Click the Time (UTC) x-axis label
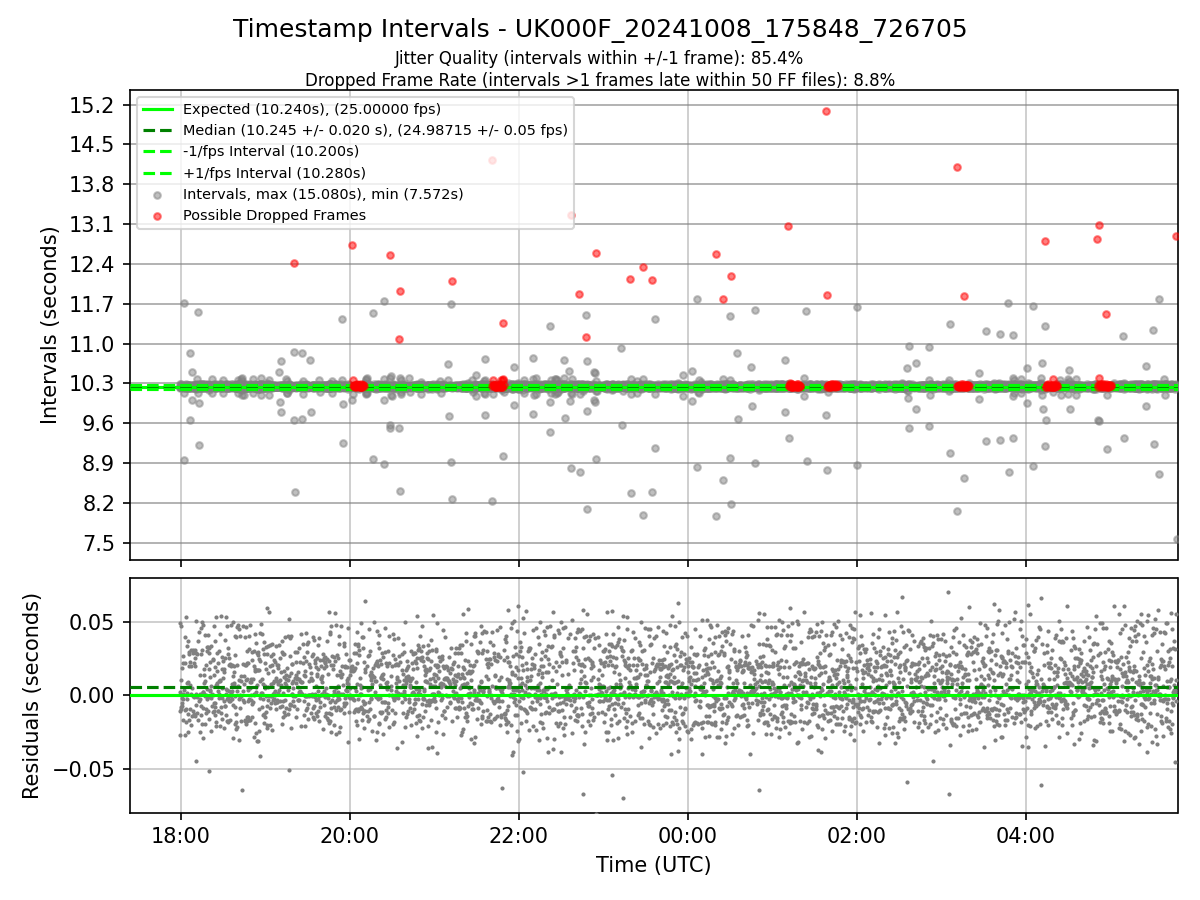The image size is (1200, 900). coord(653,865)
